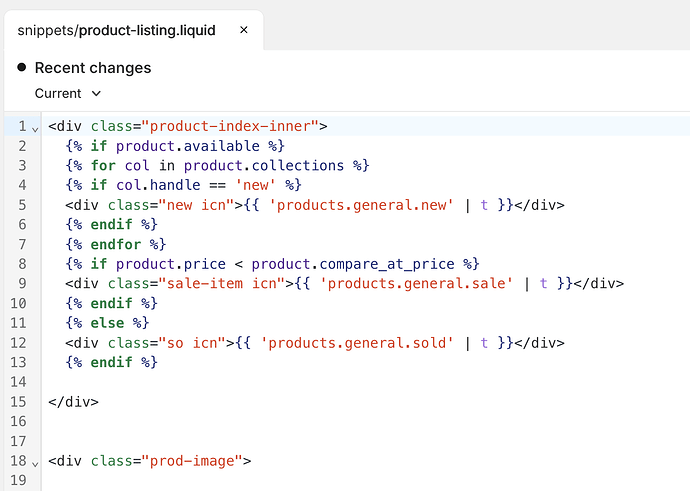The image size is (690, 491).
Task: Collapse the prod-image div at line 18
Action: 35,462
